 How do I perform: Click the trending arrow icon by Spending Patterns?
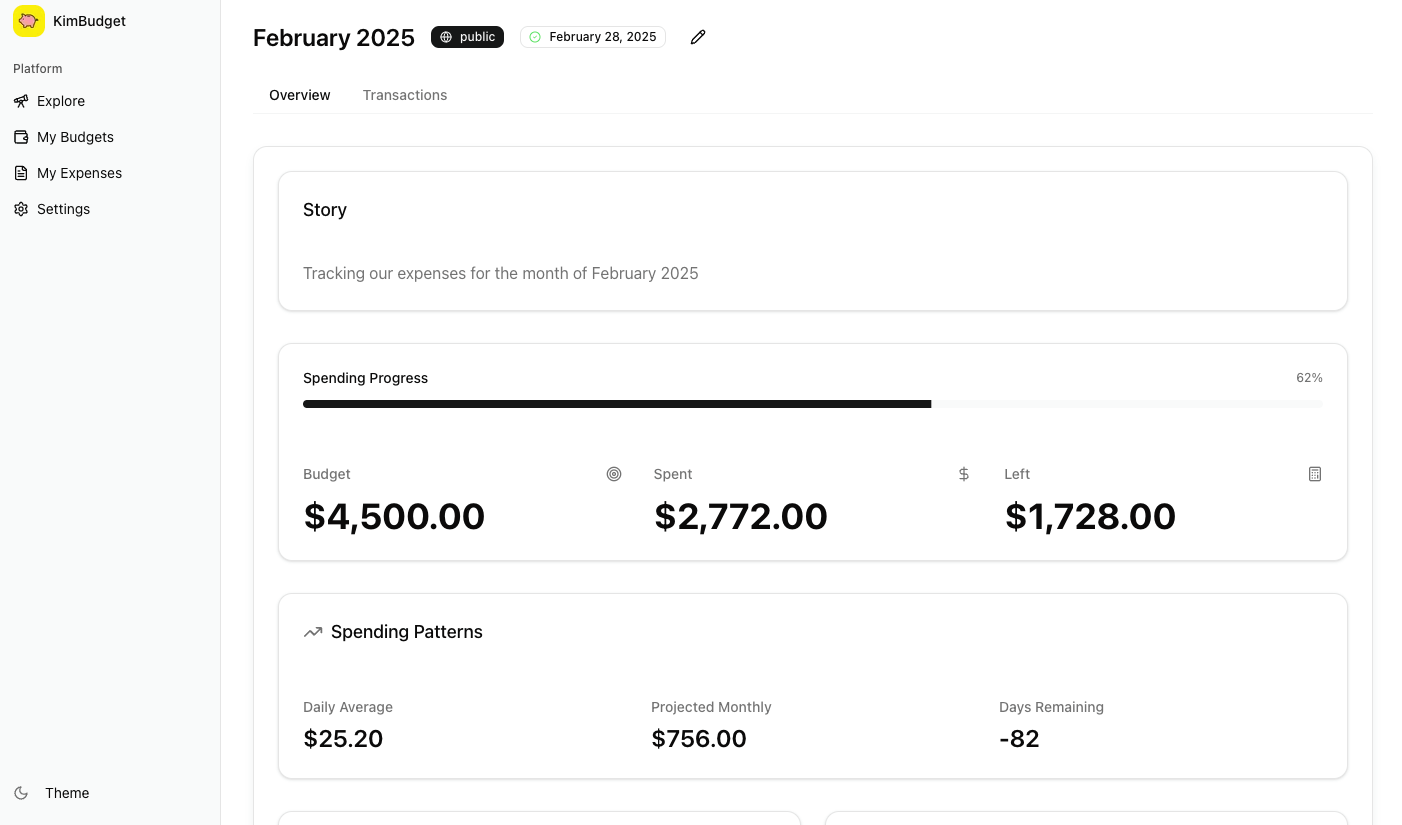click(313, 632)
